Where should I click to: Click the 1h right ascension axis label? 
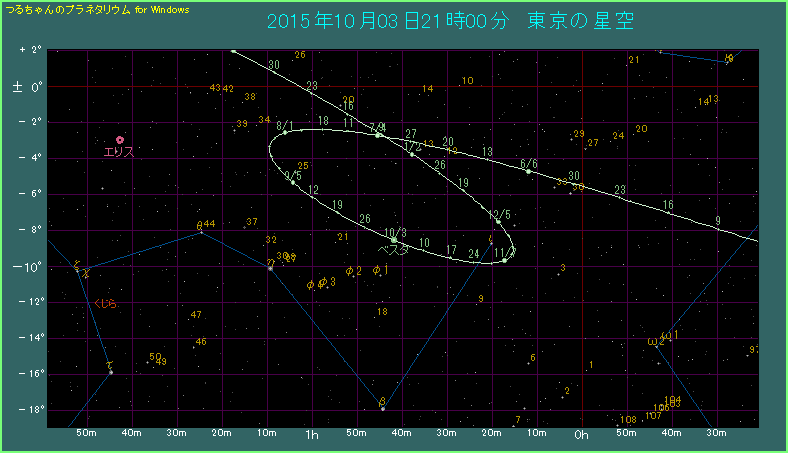pos(312,435)
